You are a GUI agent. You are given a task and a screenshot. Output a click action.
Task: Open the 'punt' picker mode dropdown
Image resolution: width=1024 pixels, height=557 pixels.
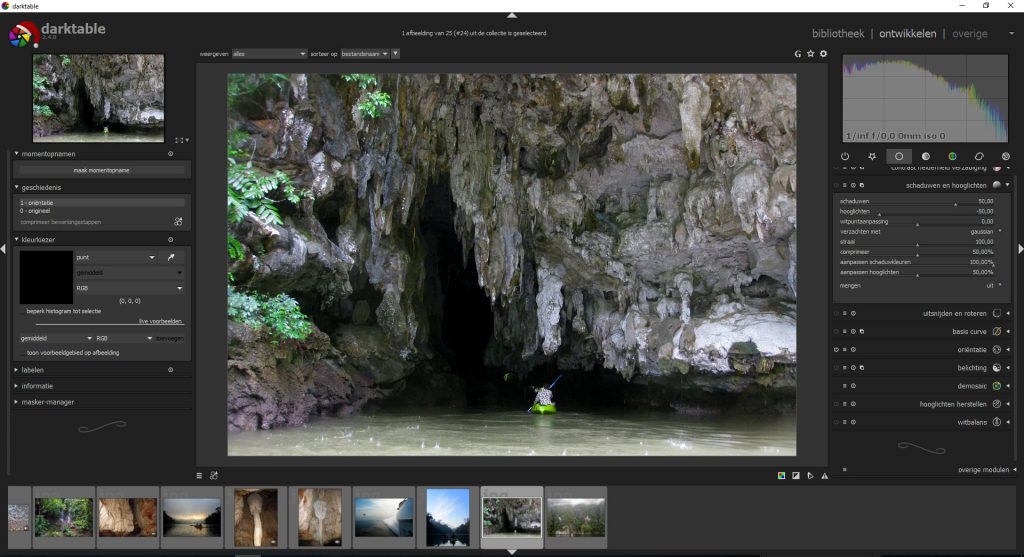[x=116, y=257]
